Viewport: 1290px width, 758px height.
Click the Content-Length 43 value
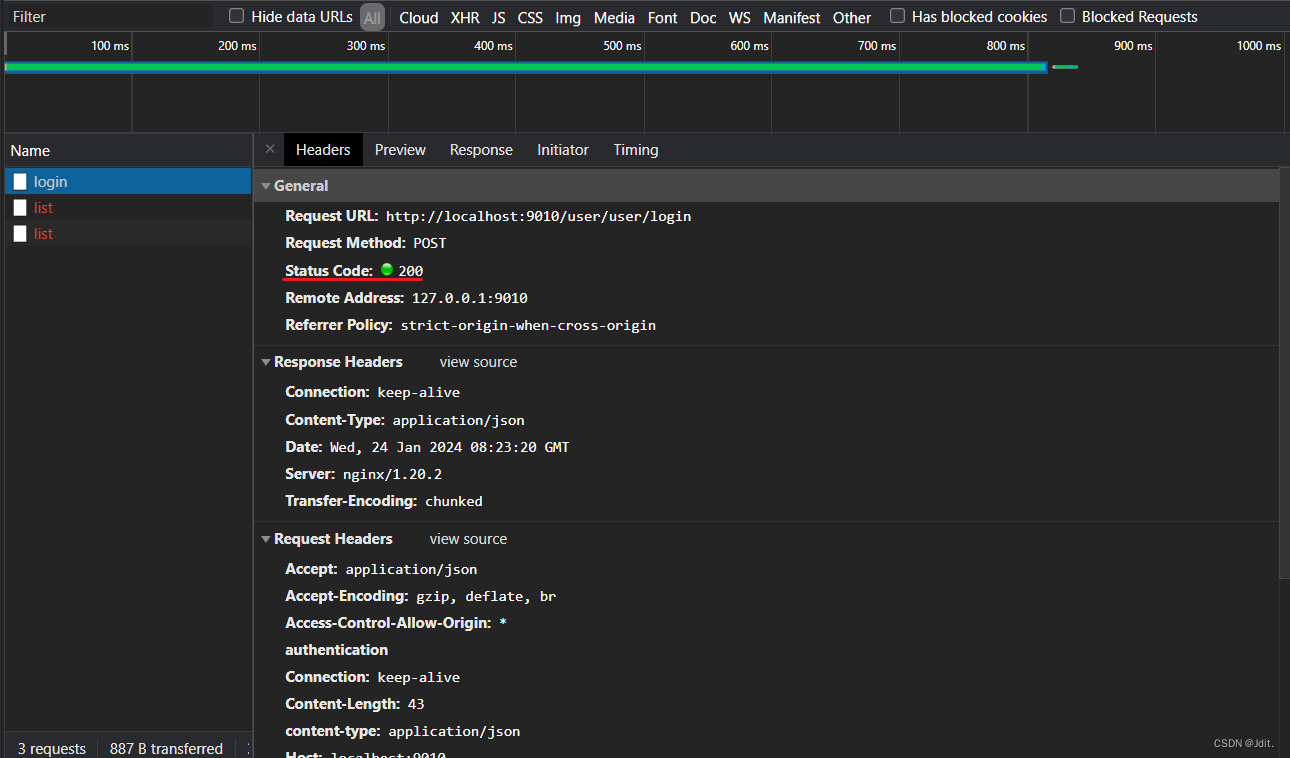416,704
